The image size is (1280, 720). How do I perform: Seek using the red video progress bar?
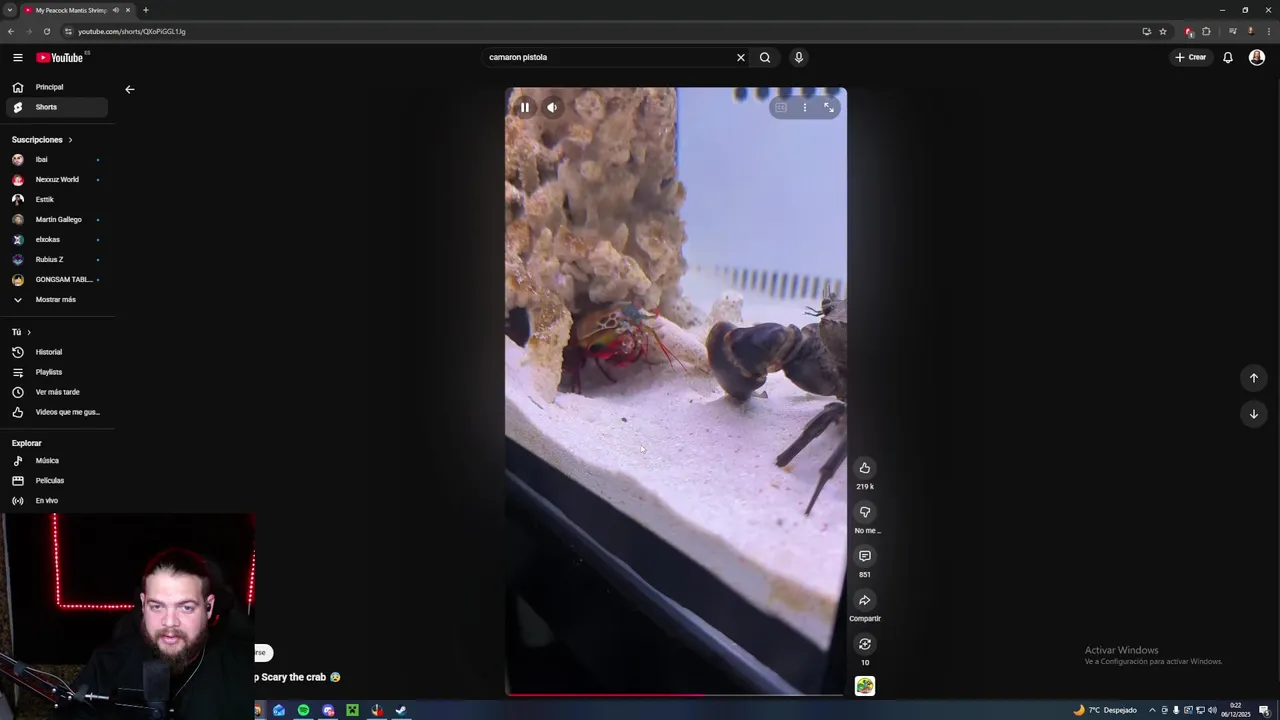pyautogui.click(x=676, y=693)
